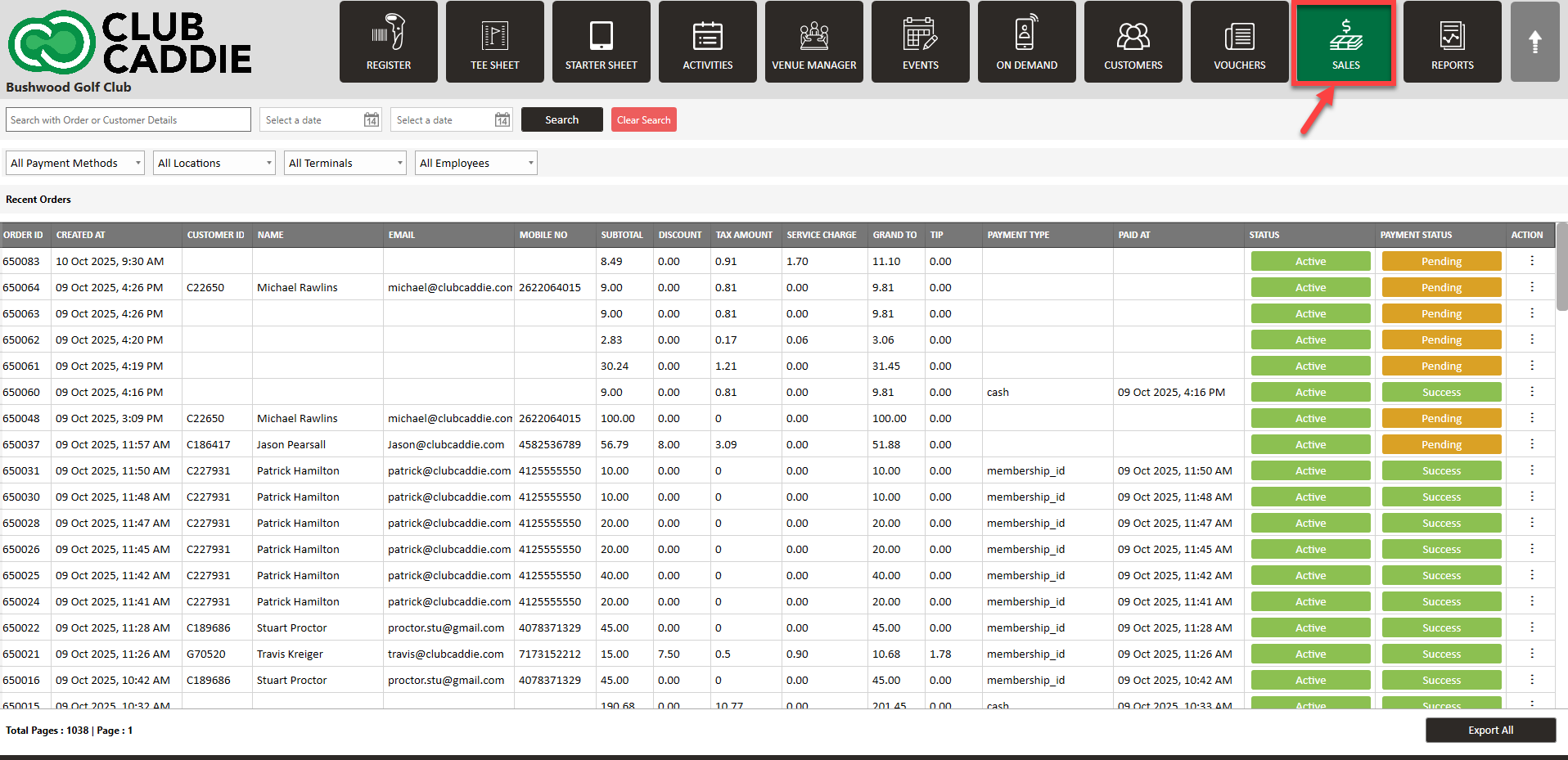Open the Vouchers module

(1239, 43)
